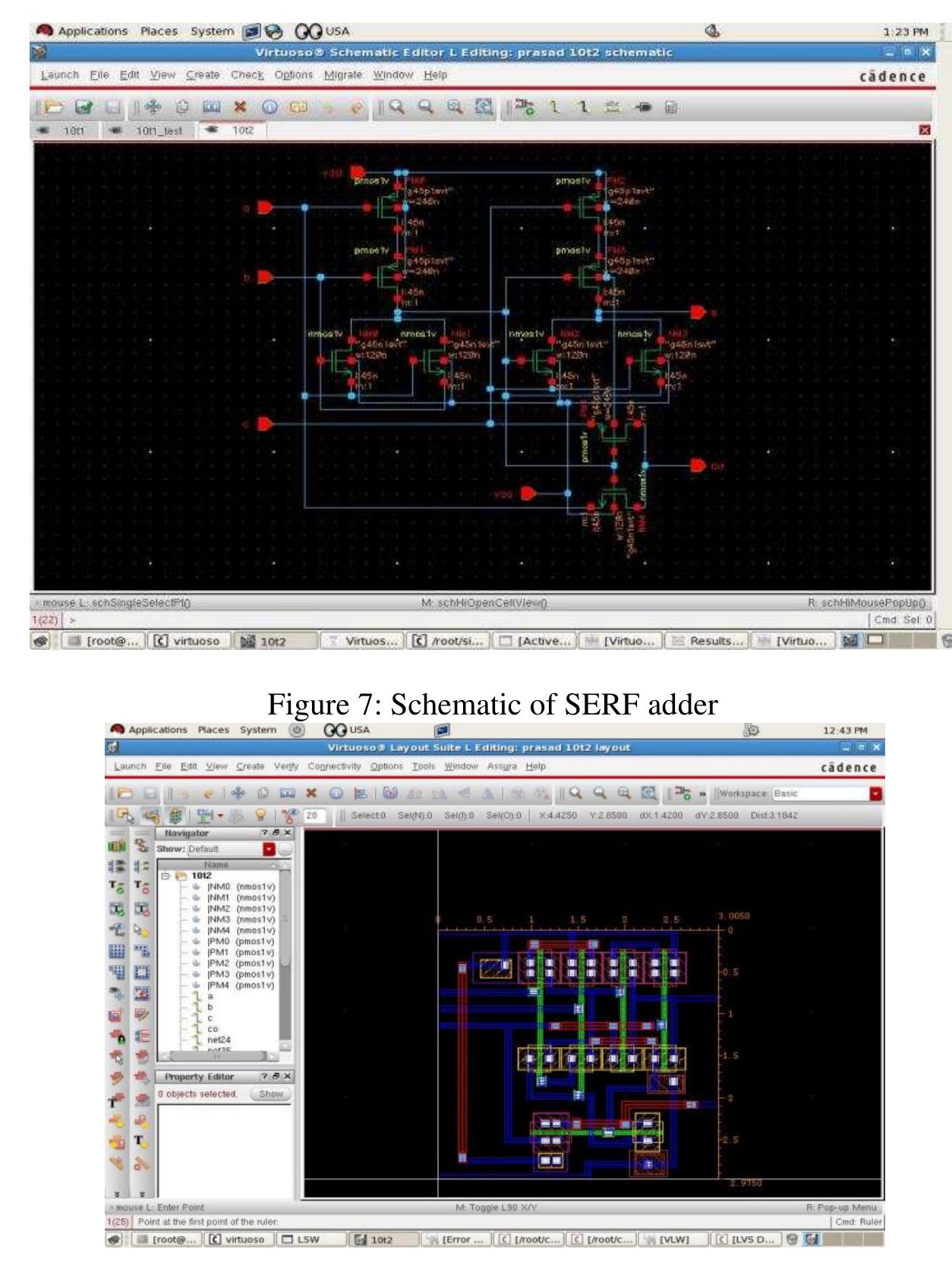Click the Create Pin icon in Schematic Editor toolbar
This screenshot has height=1265, width=952.
click(x=643, y=108)
